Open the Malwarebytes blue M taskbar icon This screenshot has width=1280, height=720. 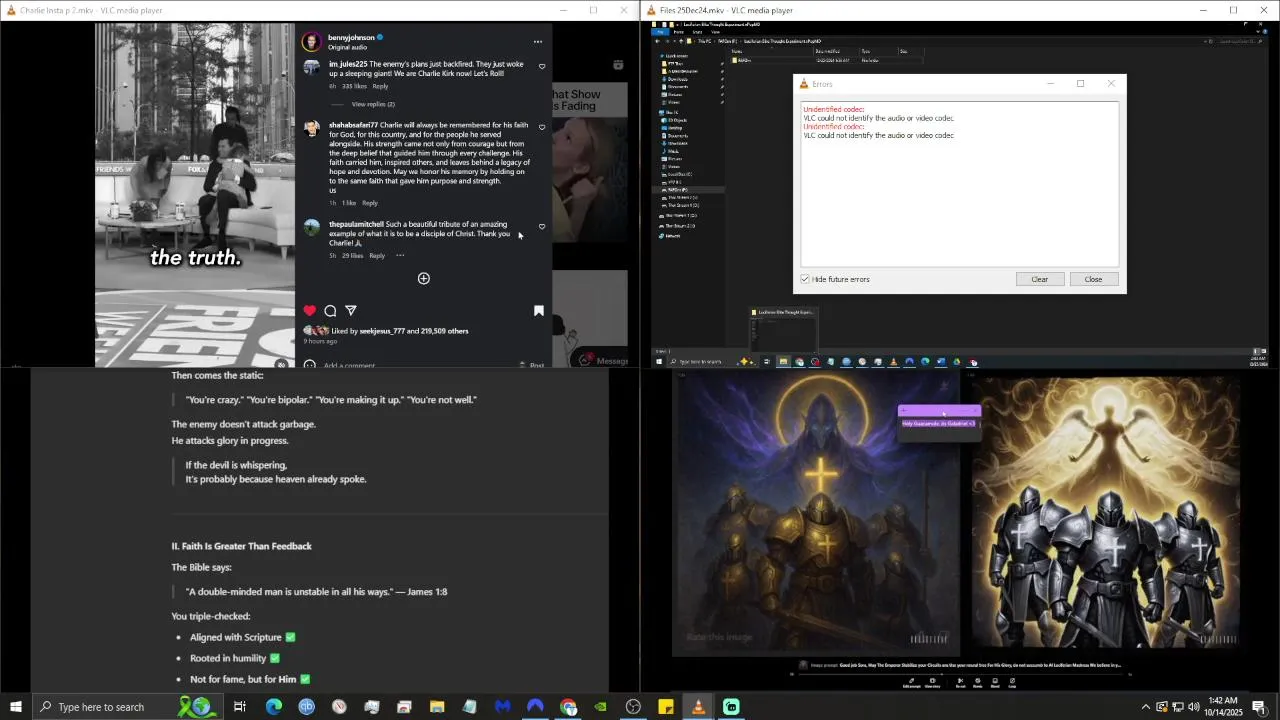(502, 707)
